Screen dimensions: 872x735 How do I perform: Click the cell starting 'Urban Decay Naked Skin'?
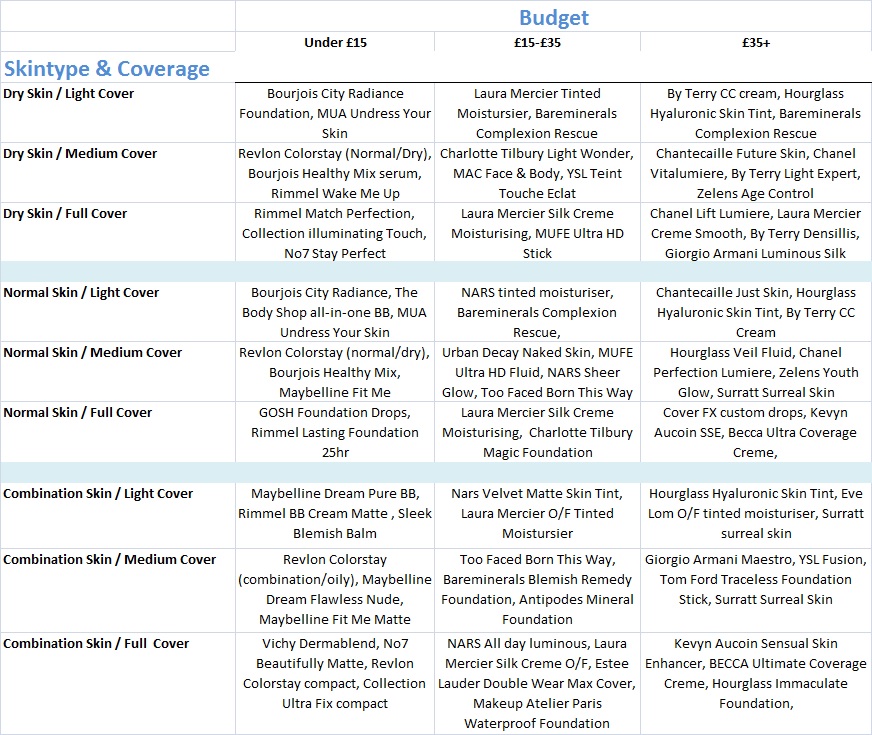[537, 372]
